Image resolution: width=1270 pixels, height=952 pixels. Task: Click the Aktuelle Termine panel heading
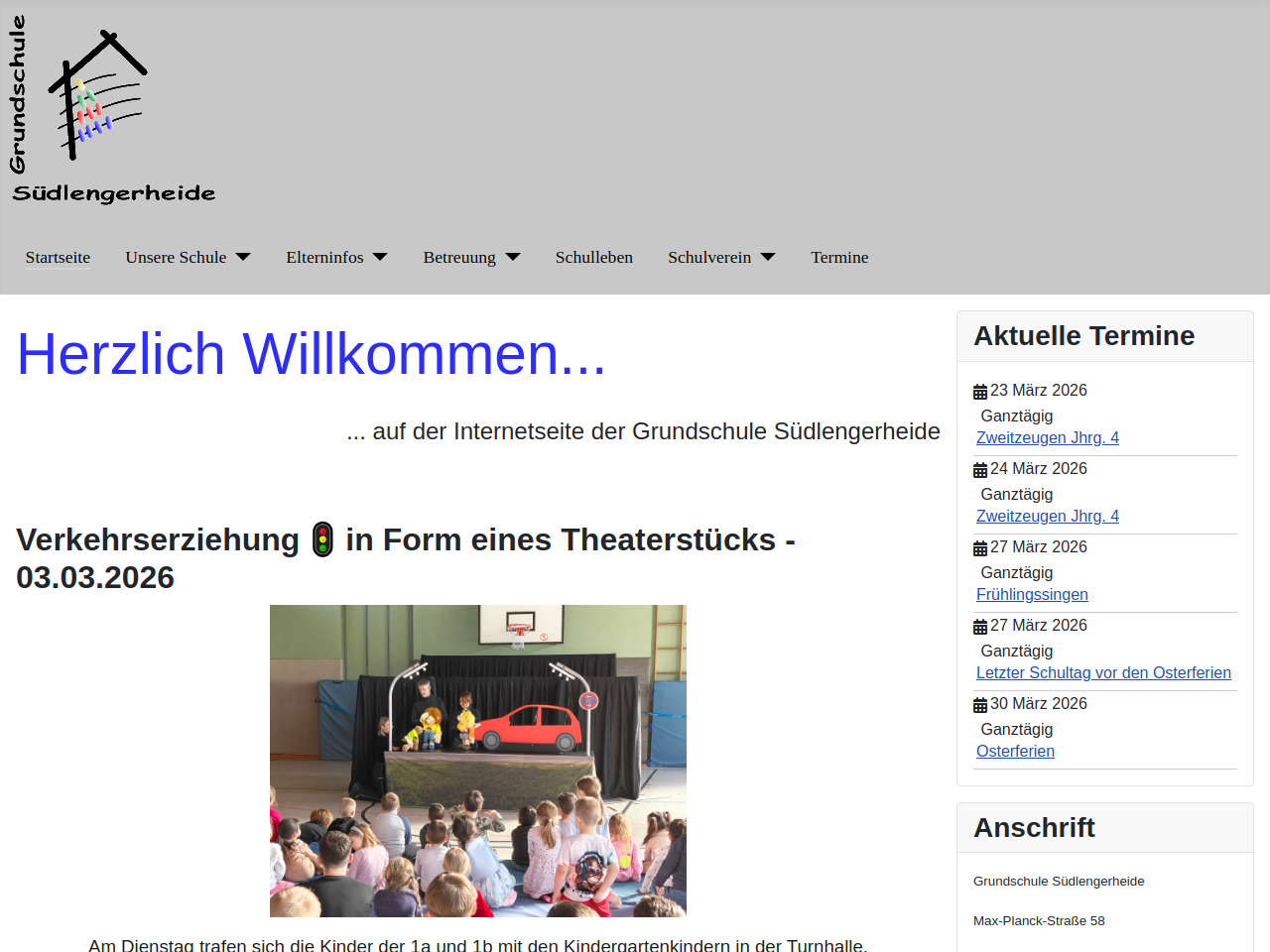click(1083, 336)
